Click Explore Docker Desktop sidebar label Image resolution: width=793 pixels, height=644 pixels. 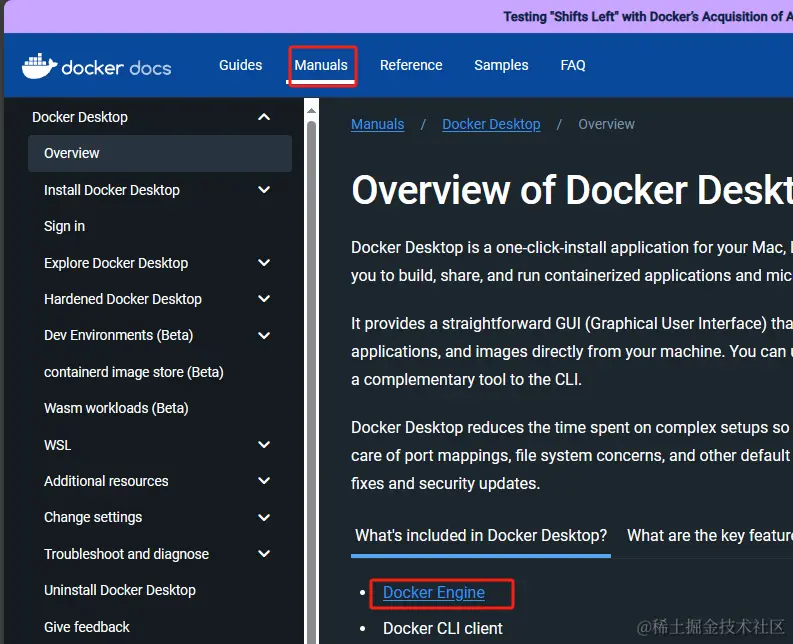coord(116,263)
